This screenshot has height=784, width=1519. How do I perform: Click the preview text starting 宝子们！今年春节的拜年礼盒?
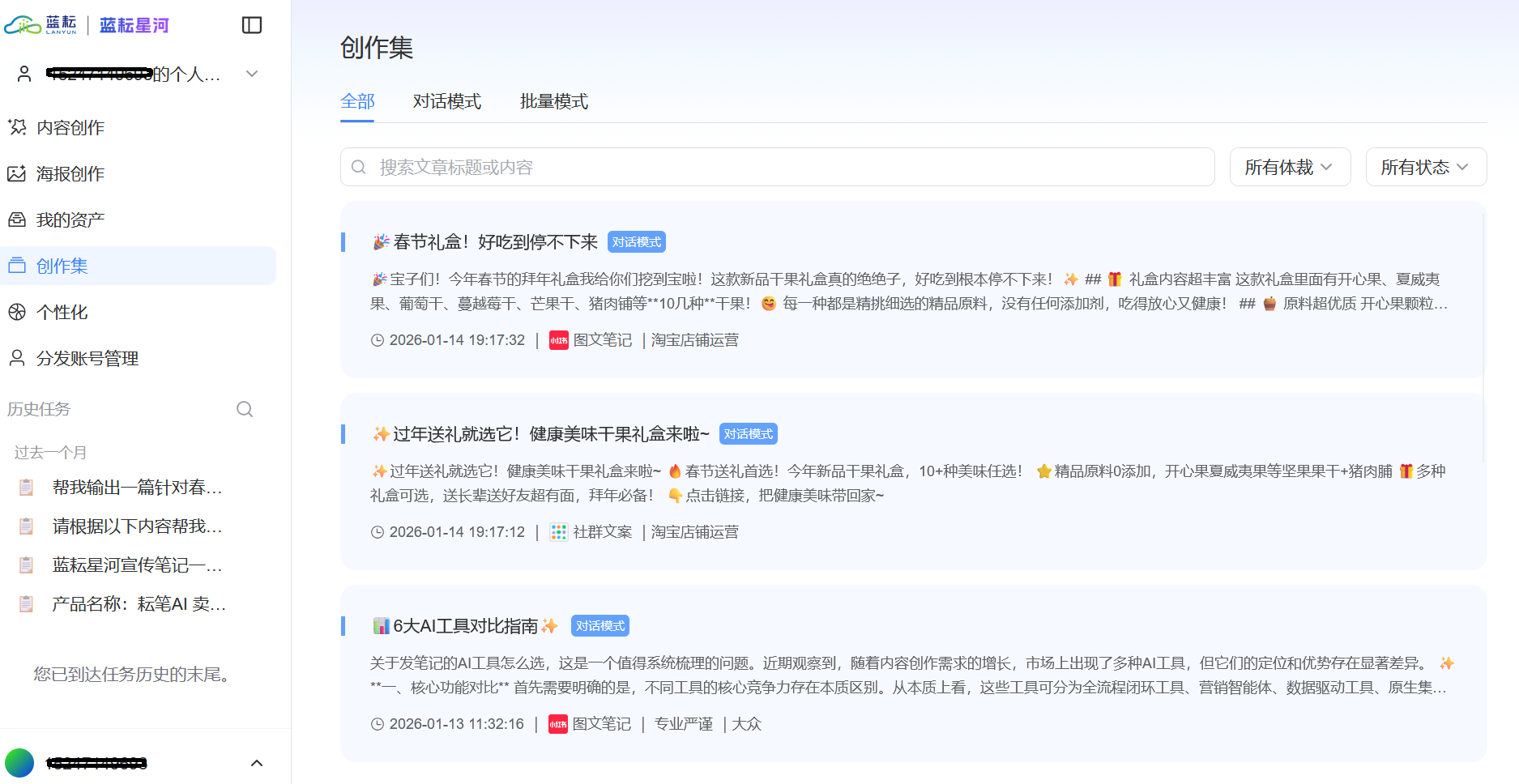coord(907,292)
